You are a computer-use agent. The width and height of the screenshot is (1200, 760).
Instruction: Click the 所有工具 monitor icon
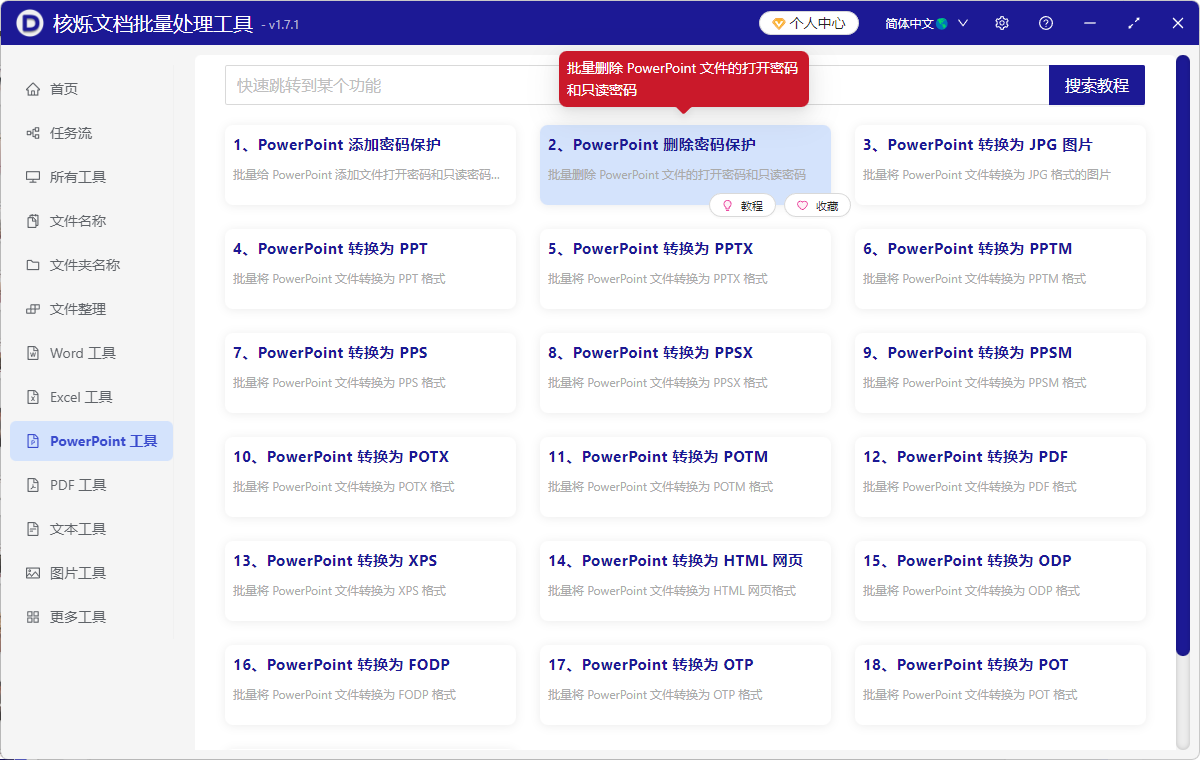tap(33, 177)
